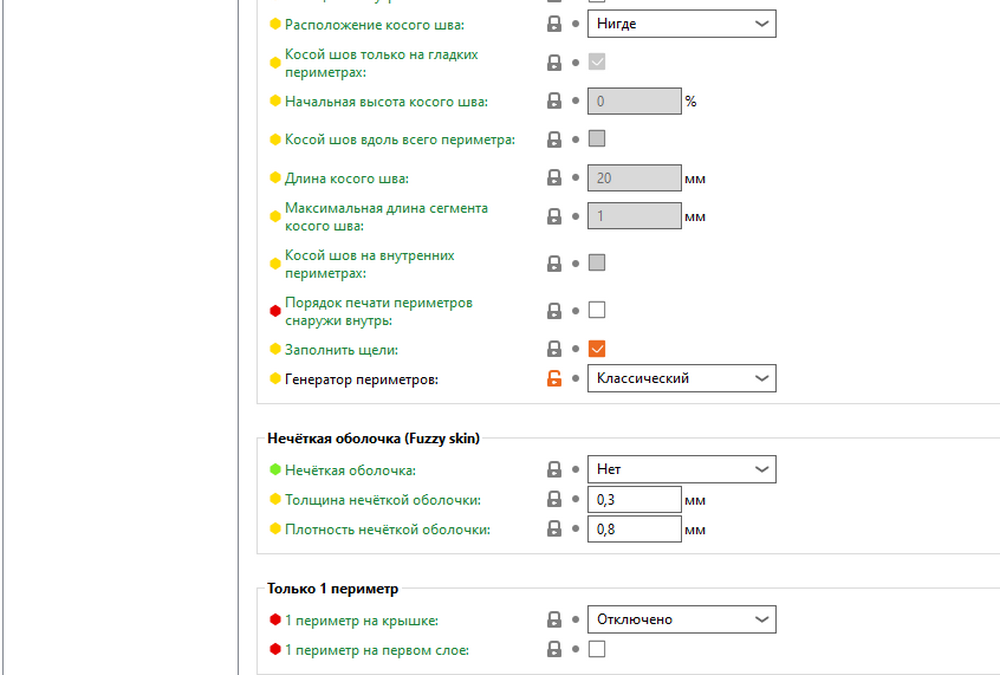Image resolution: width=1000 pixels, height=675 pixels.
Task: Click the lock icon for Толщина нечёткой оболочки
Action: pos(554,500)
